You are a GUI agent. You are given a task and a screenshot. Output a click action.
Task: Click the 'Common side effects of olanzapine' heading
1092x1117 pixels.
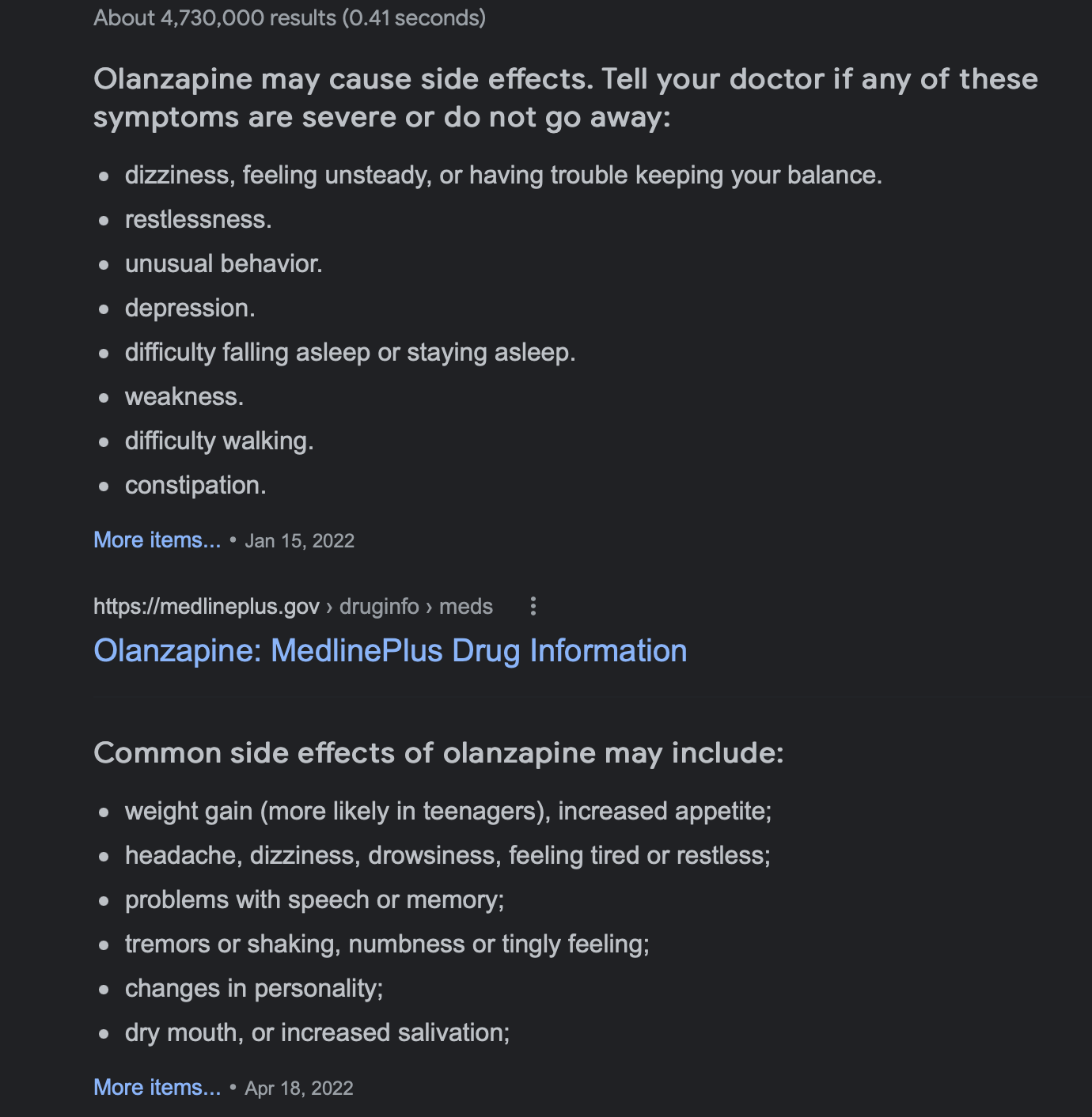pyautogui.click(x=438, y=753)
